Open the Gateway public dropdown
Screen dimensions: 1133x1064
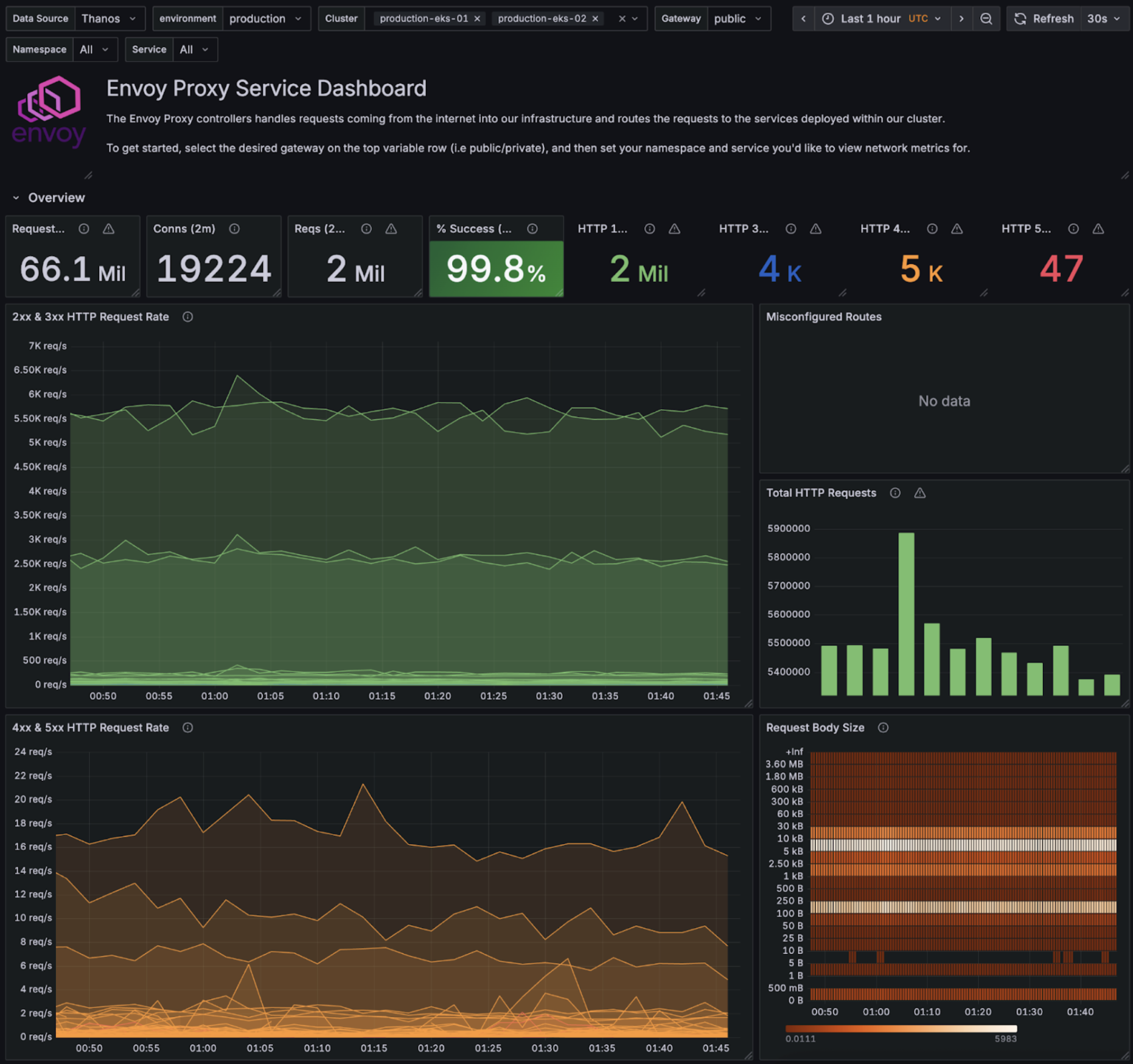(738, 19)
